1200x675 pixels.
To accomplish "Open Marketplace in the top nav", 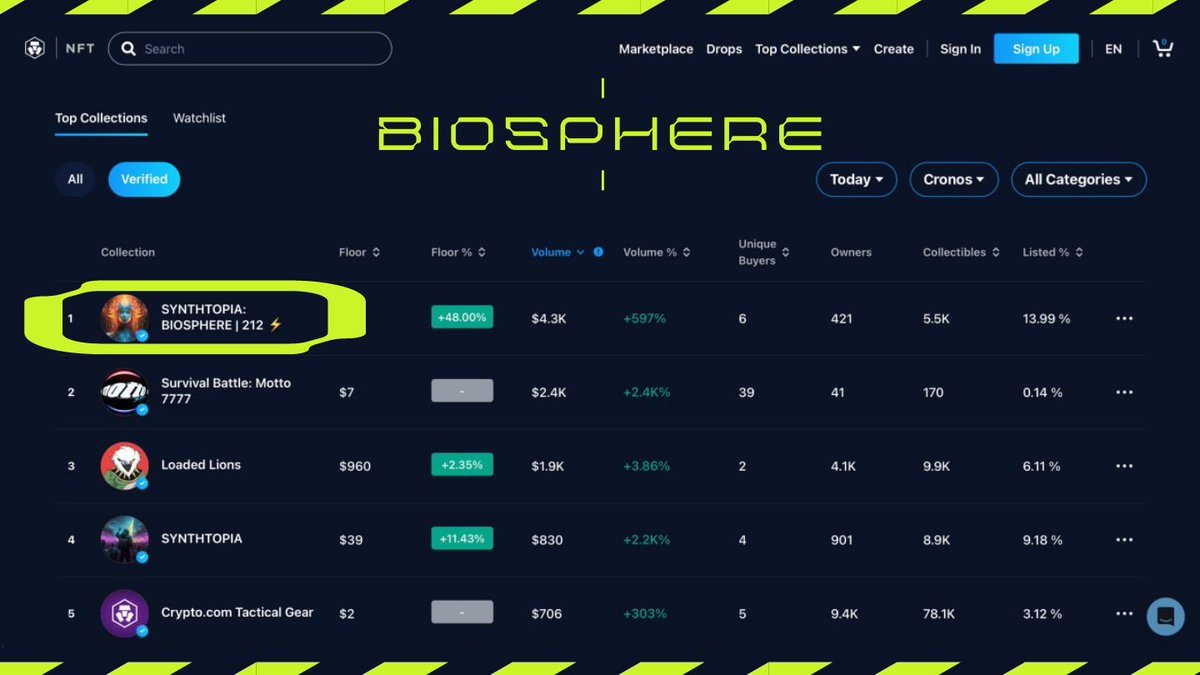I will pyautogui.click(x=656, y=48).
